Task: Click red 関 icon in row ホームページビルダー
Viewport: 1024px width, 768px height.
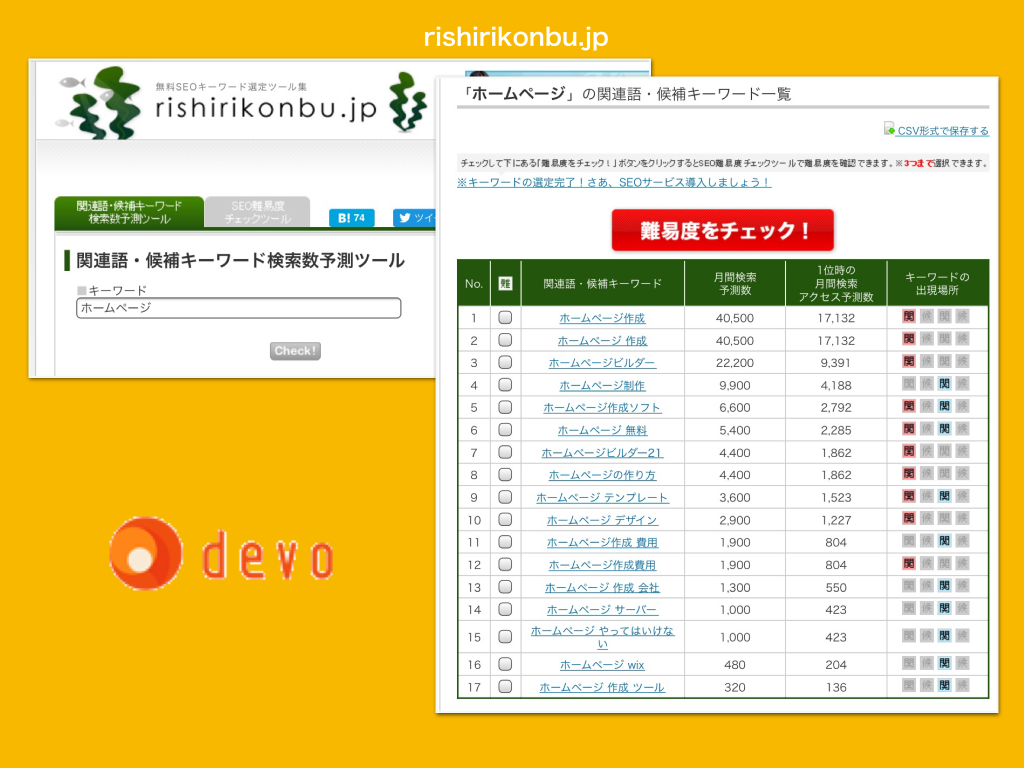Action: 908,362
